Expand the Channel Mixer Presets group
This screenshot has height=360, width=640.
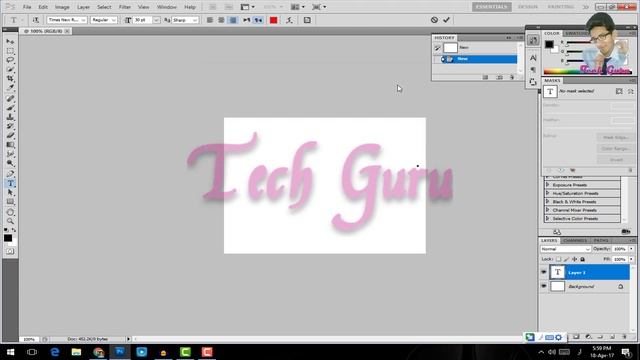(x=548, y=210)
